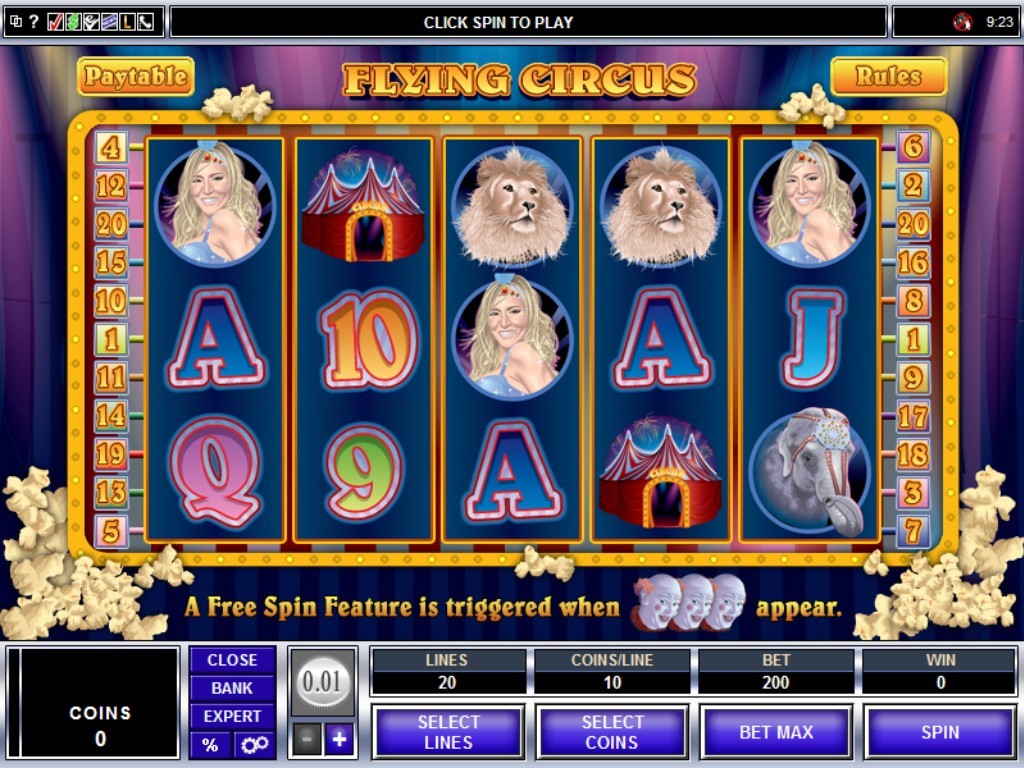Open the Rules page
This screenshot has width=1024, height=768.
(x=888, y=76)
